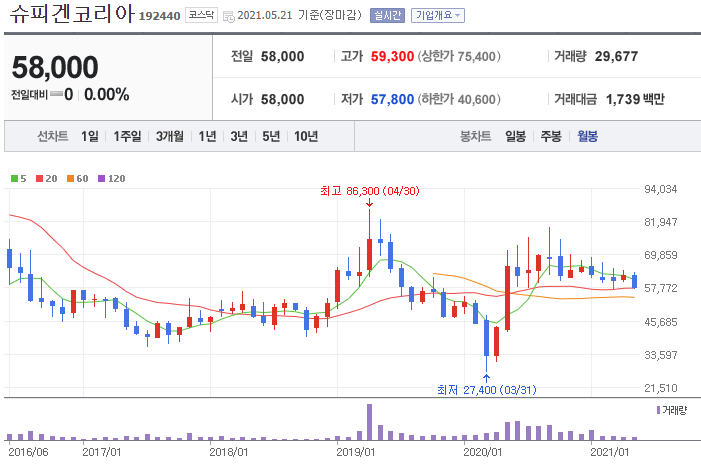The height and width of the screenshot is (466, 701).
Task: Select the 1주일 line chart tab
Action: (x=127, y=136)
